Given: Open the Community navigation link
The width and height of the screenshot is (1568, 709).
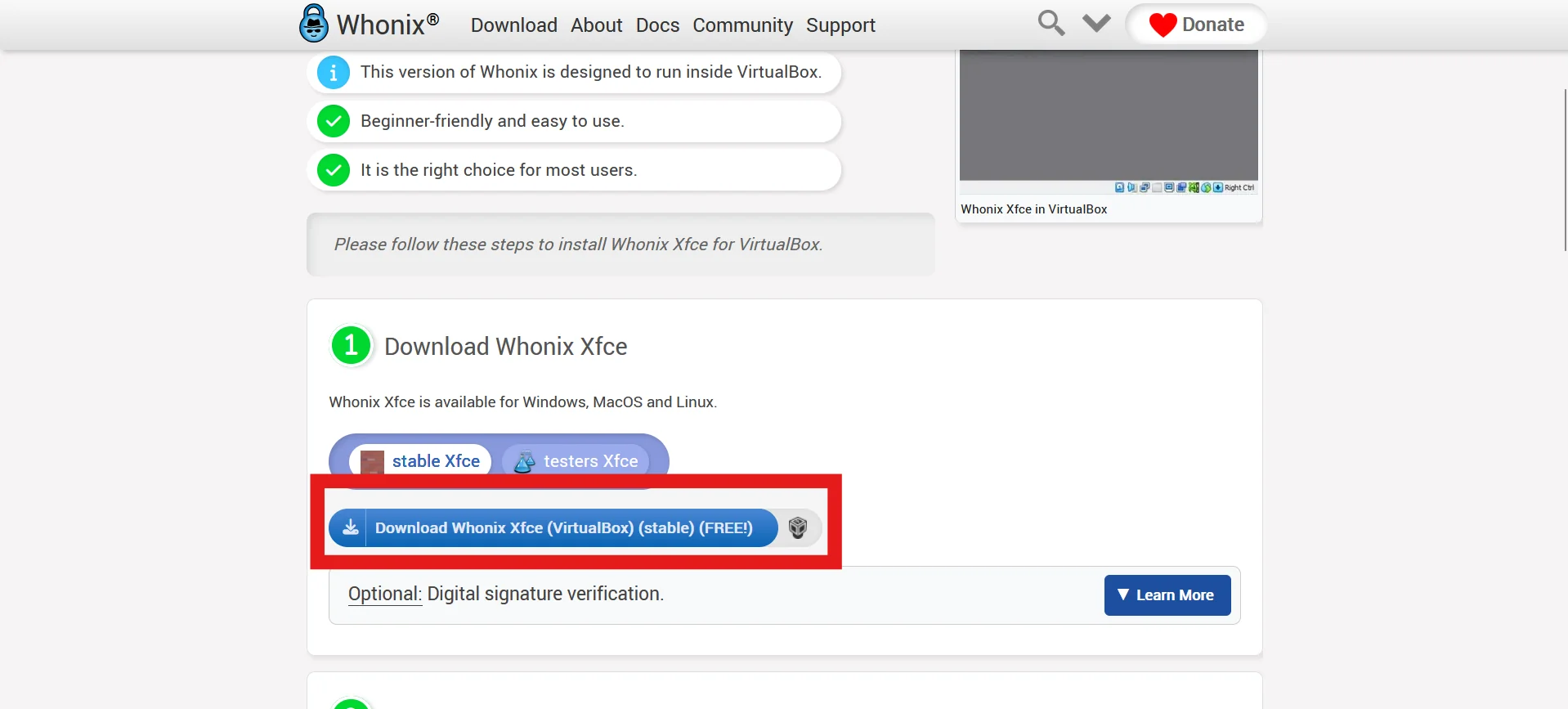Looking at the screenshot, I should (742, 25).
